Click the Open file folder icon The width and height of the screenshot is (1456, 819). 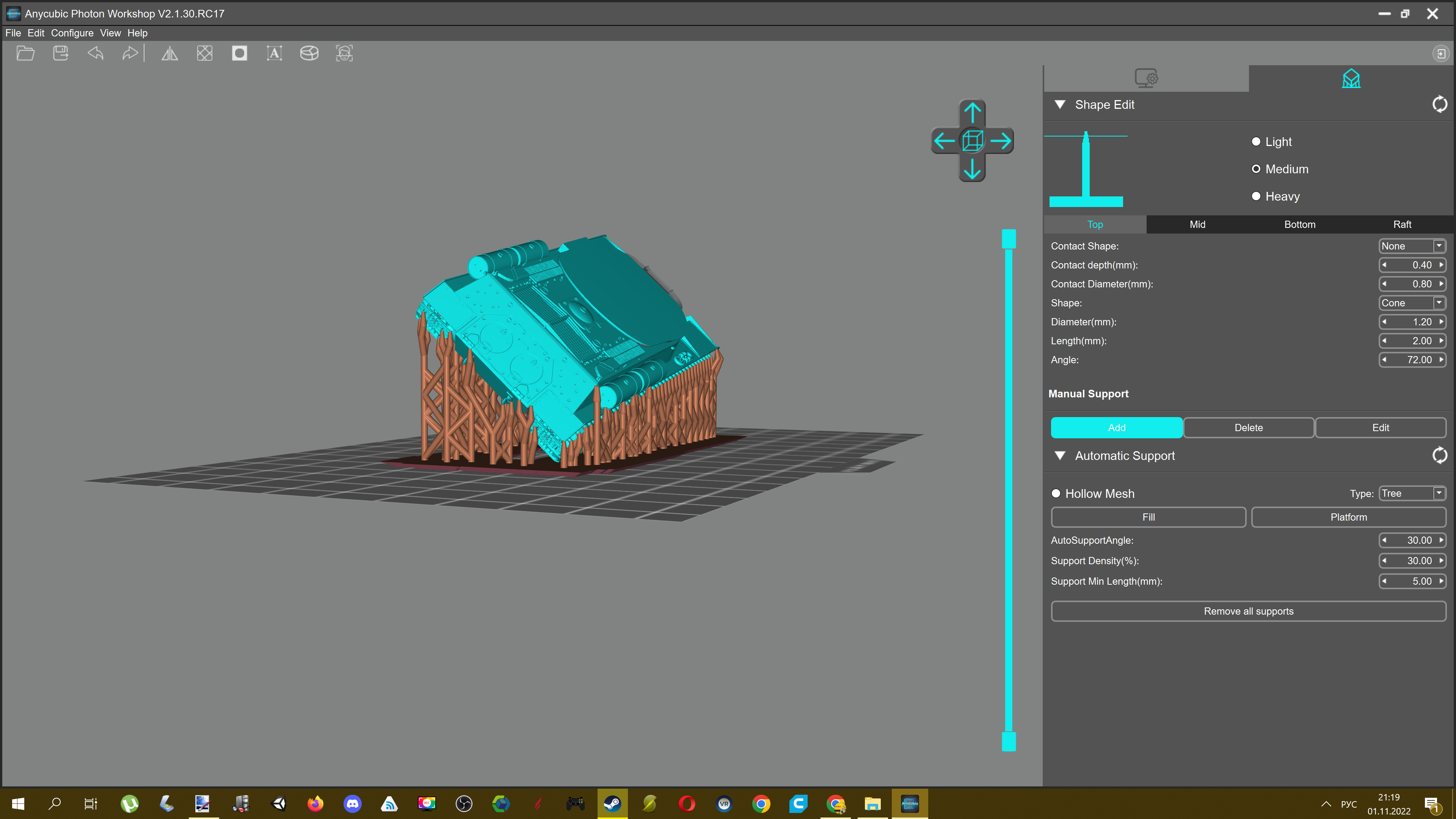coord(25,54)
